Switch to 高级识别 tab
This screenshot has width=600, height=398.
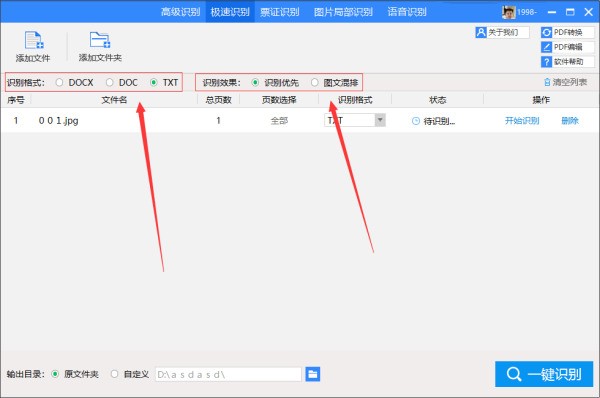click(180, 12)
